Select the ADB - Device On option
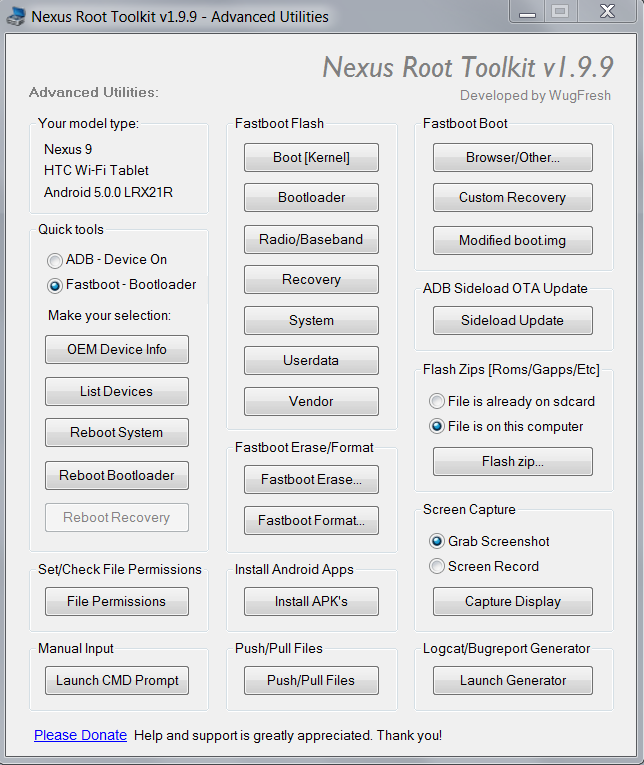The image size is (644, 765). click(x=54, y=260)
